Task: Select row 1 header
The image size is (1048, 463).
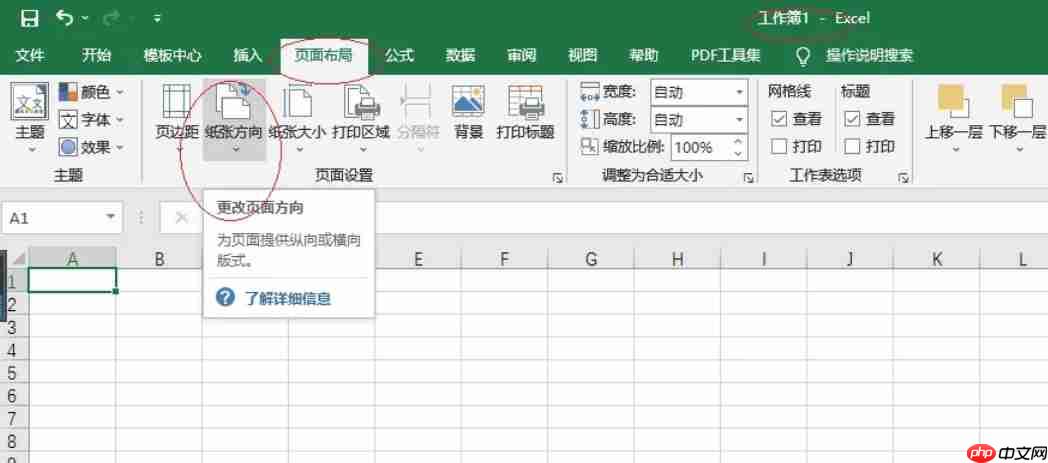Action: tap(13, 281)
